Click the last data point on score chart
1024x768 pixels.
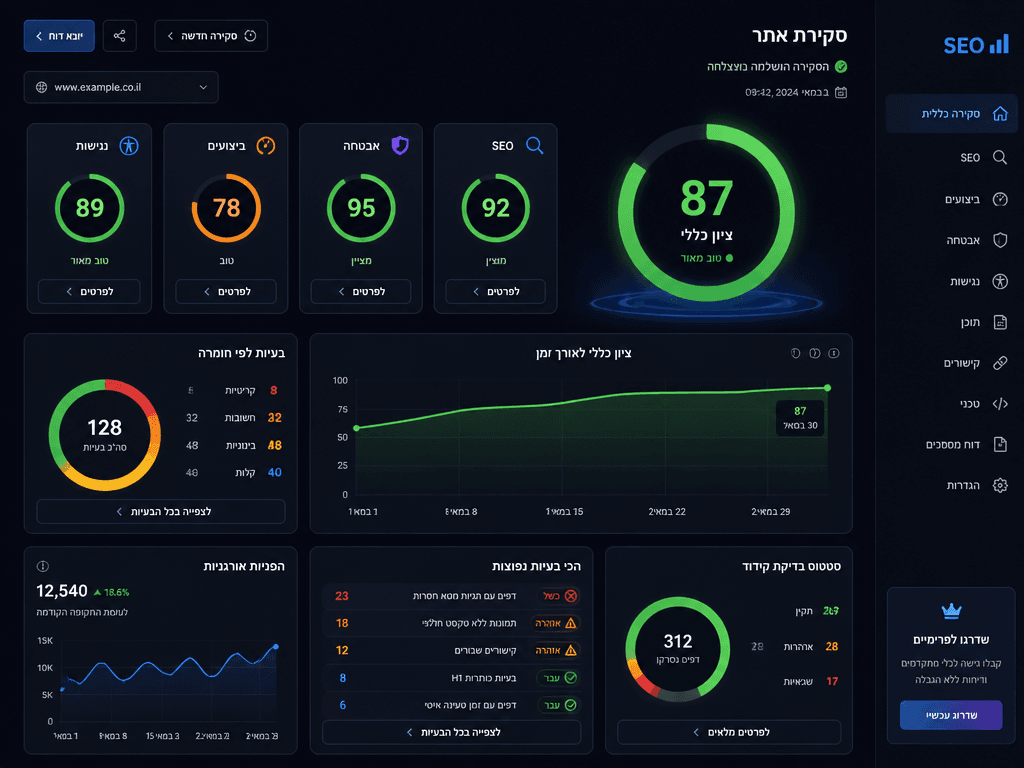pyautogui.click(x=827, y=388)
